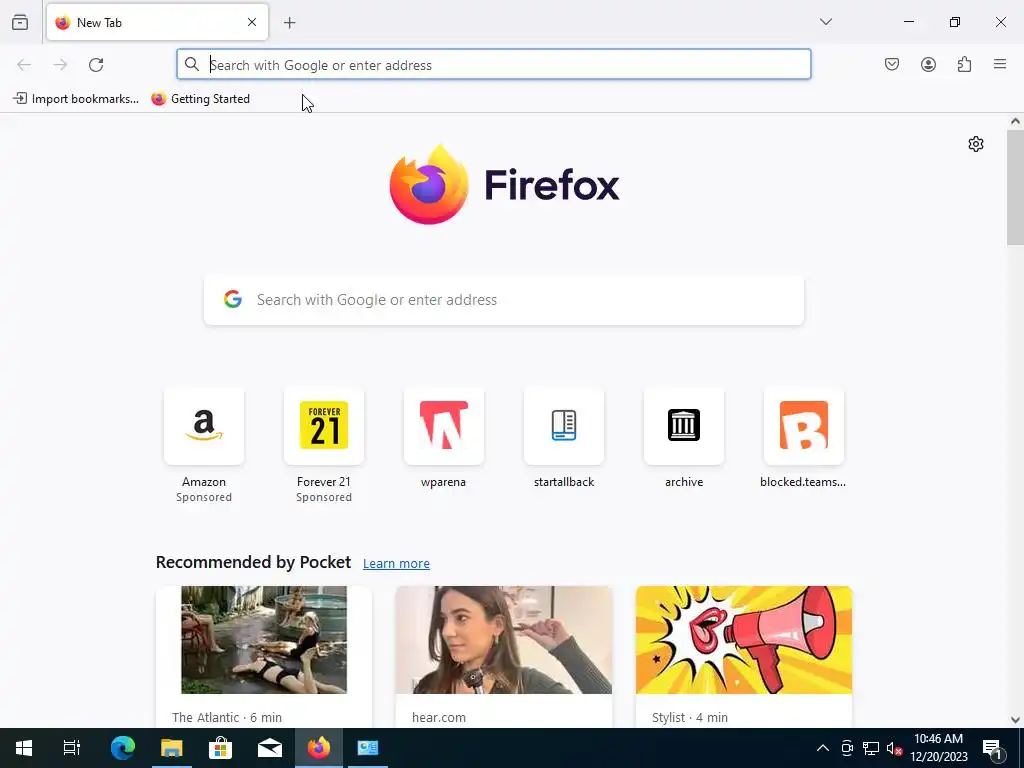This screenshot has height=768, width=1024.
Task: Open the hear.com story thumbnail
Action: pos(504,640)
